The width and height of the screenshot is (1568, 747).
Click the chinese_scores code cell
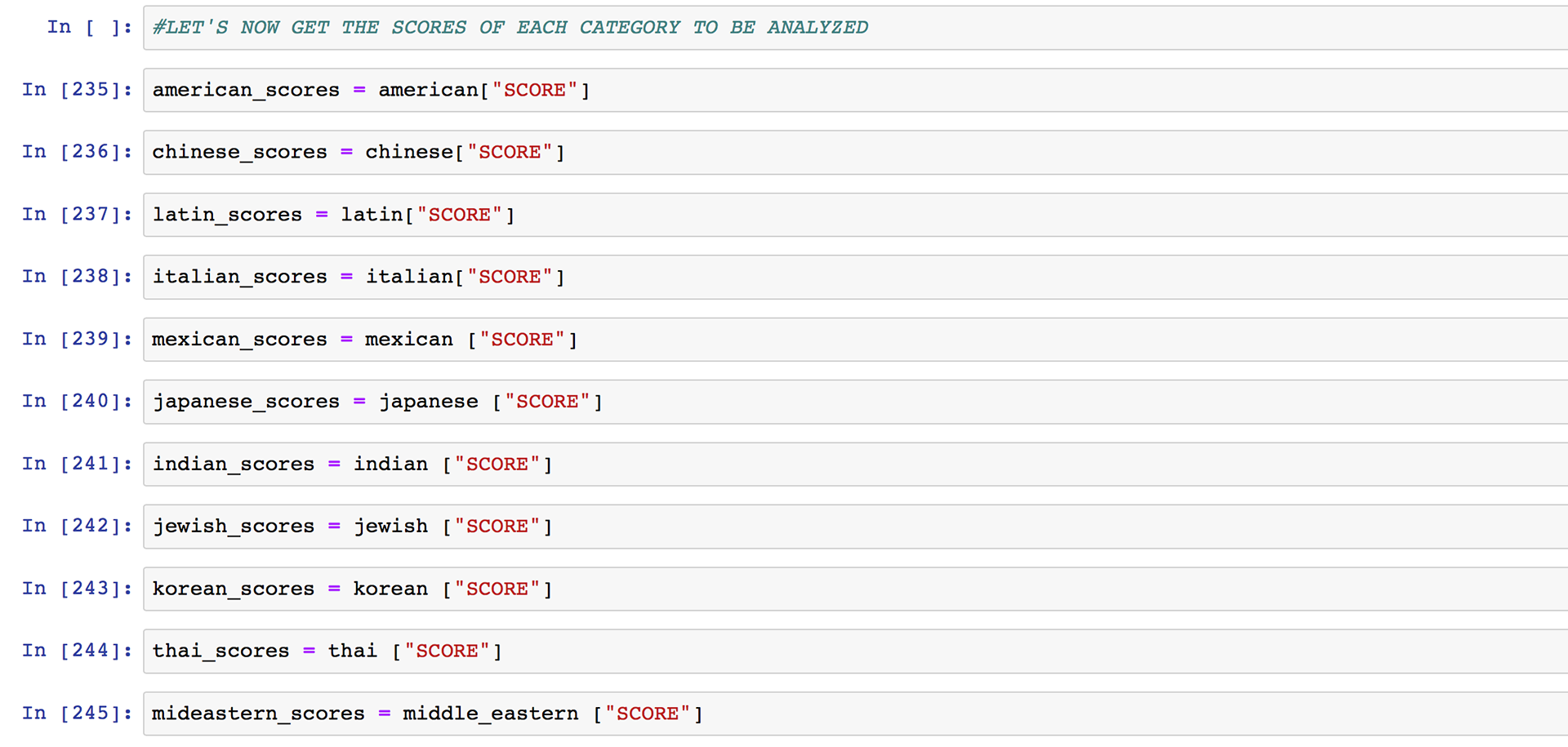click(855, 152)
